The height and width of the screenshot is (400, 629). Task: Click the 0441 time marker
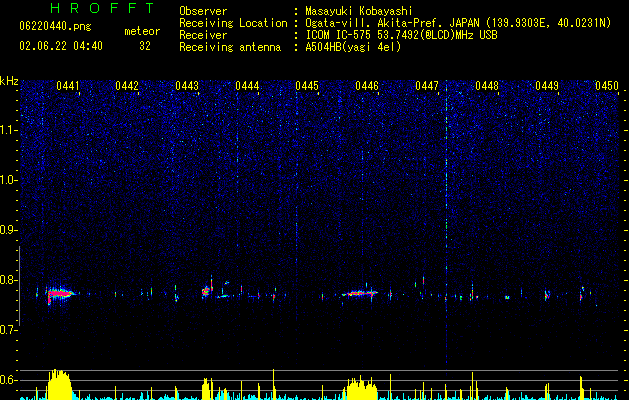(68, 86)
